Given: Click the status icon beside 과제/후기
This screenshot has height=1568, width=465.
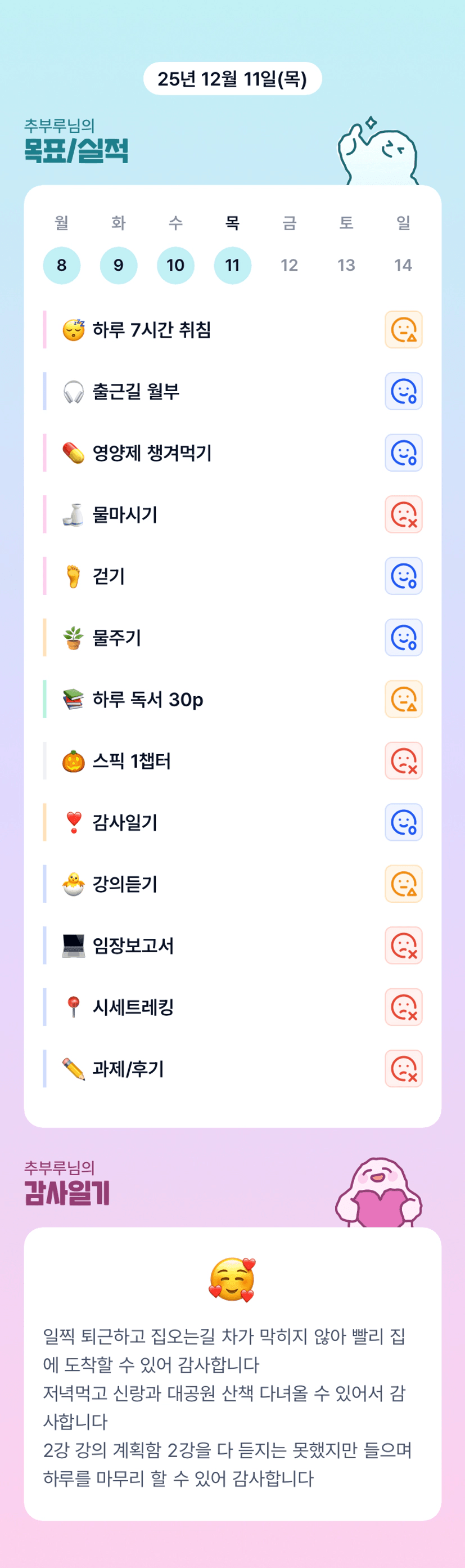Looking at the screenshot, I should 403,1068.
